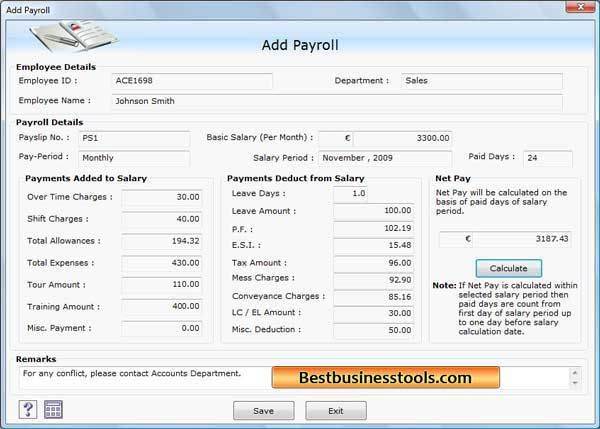The width and height of the screenshot is (600, 429).
Task: Click Tax Amount field 96.00
Action: coord(373,263)
